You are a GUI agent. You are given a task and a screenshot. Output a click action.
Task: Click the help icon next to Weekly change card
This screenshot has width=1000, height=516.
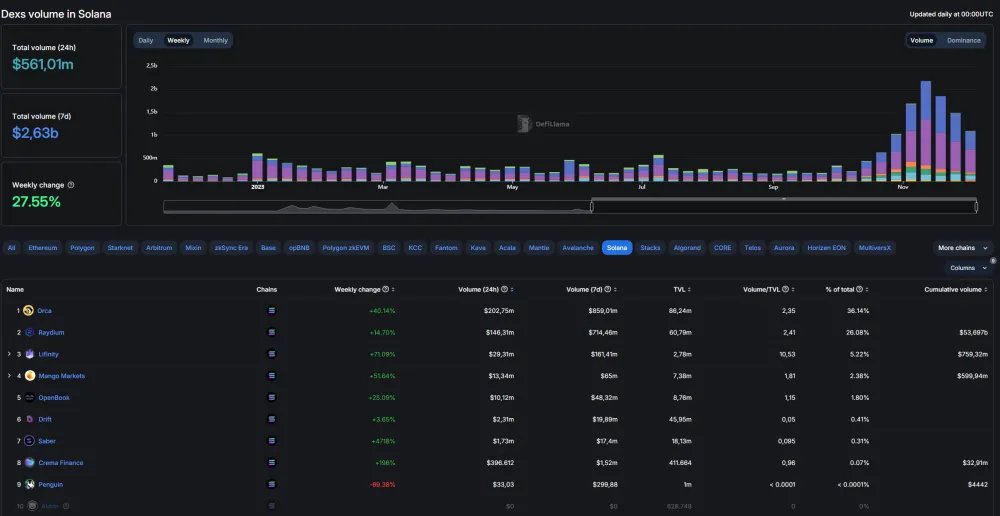[71, 185]
